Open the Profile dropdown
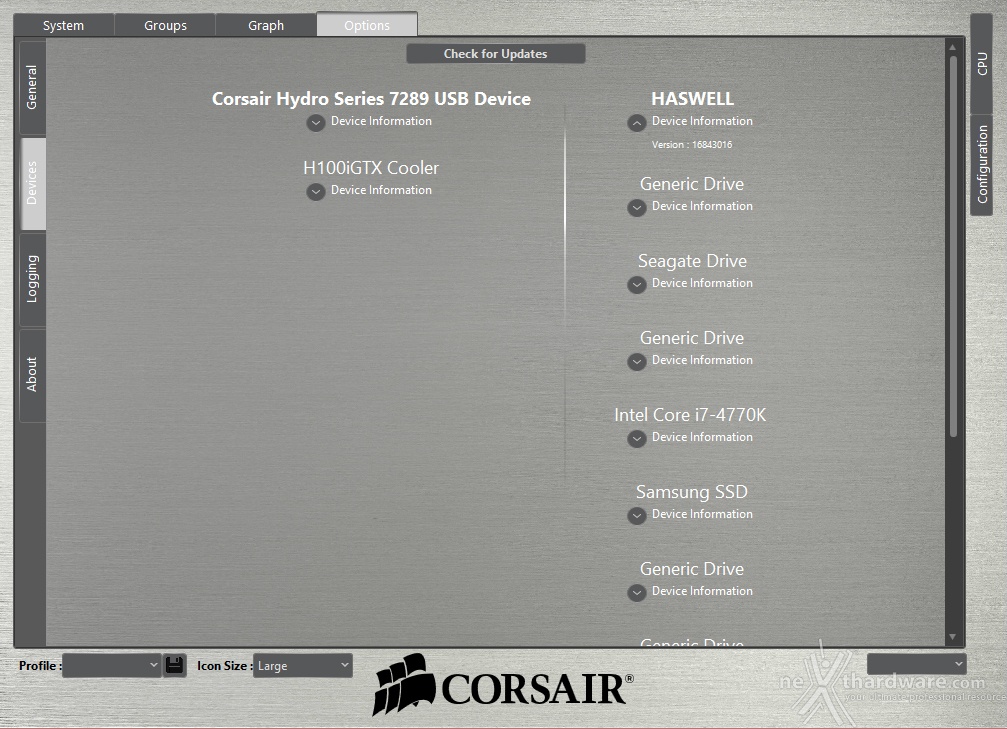Image resolution: width=1007 pixels, height=729 pixels. click(x=112, y=665)
